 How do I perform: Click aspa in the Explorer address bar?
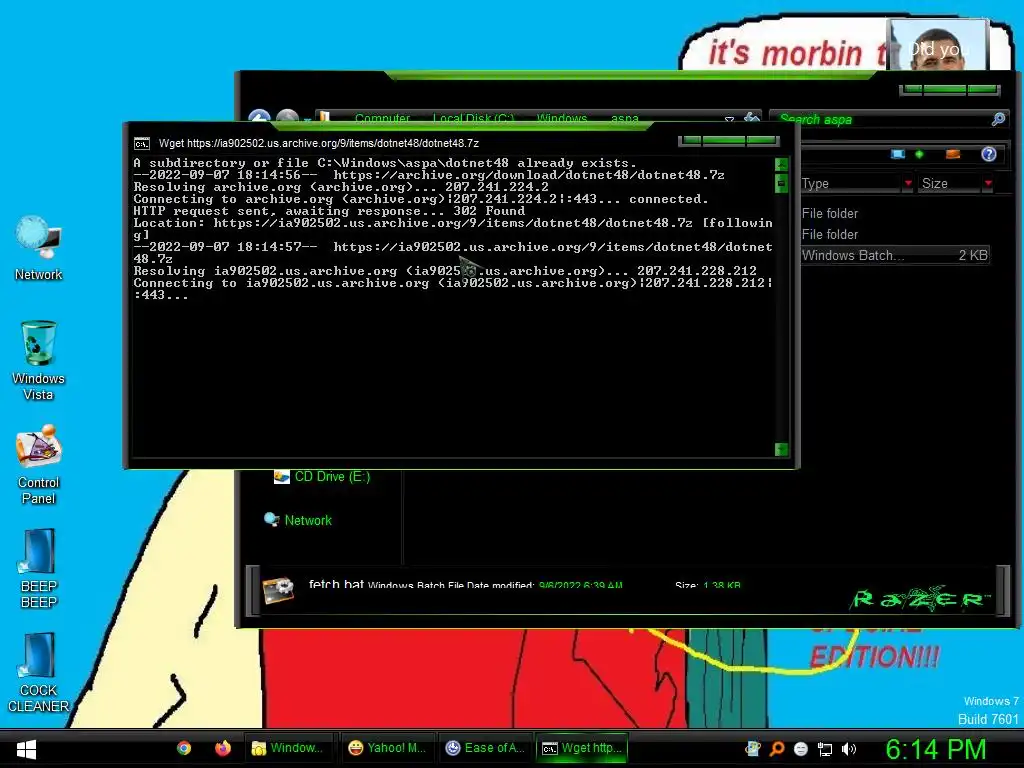click(624, 118)
